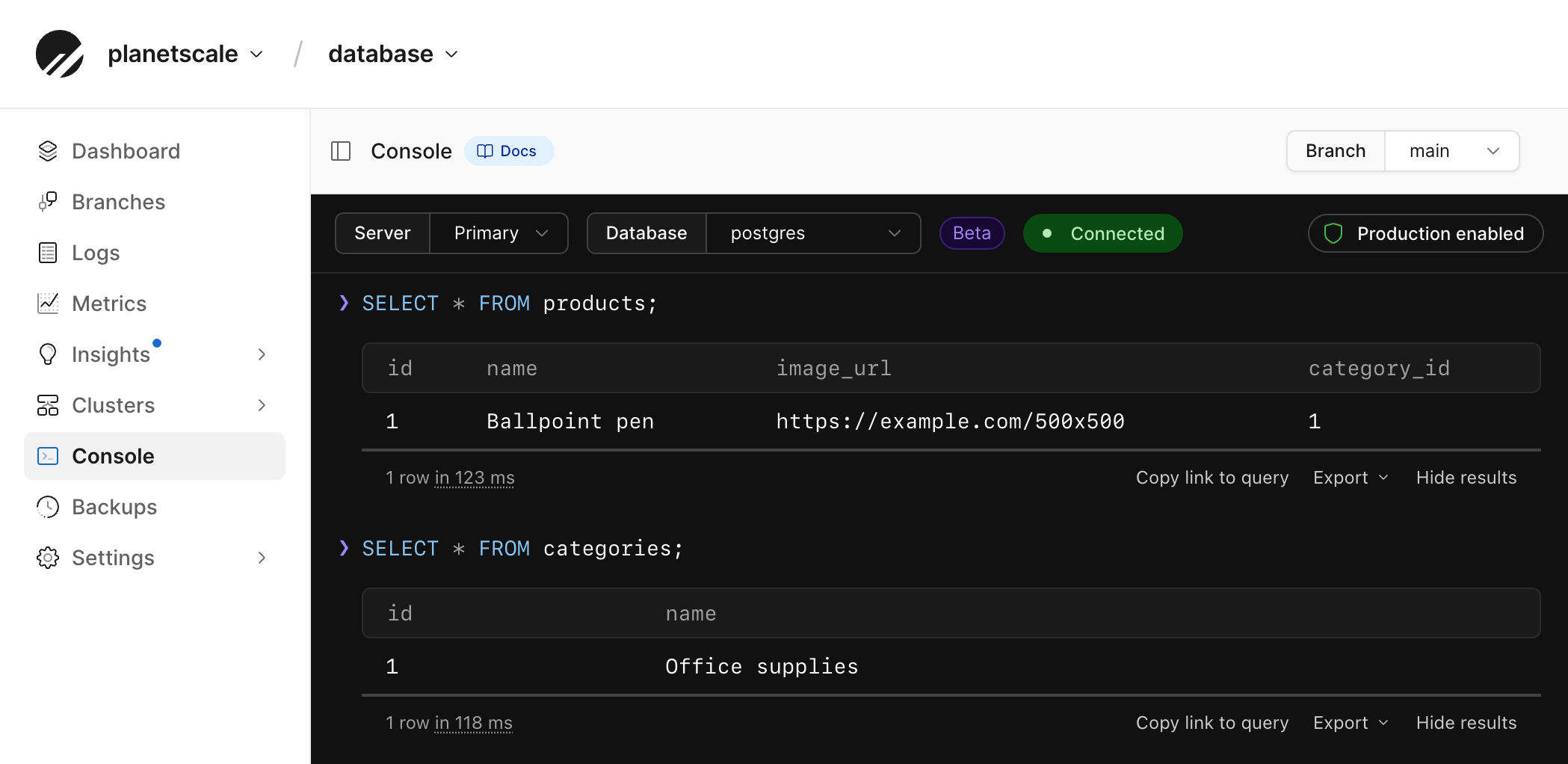Click the Branch label next to main
Screen dimensions: 1568x764
(x=1336, y=151)
